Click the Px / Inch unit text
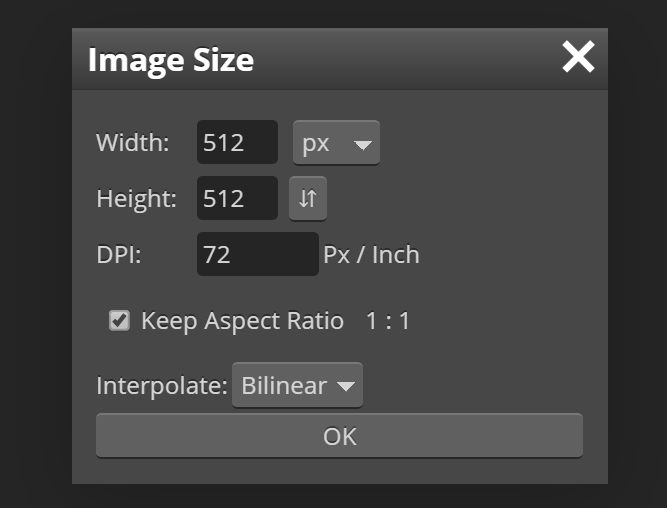The width and height of the screenshot is (667, 508). [371, 255]
